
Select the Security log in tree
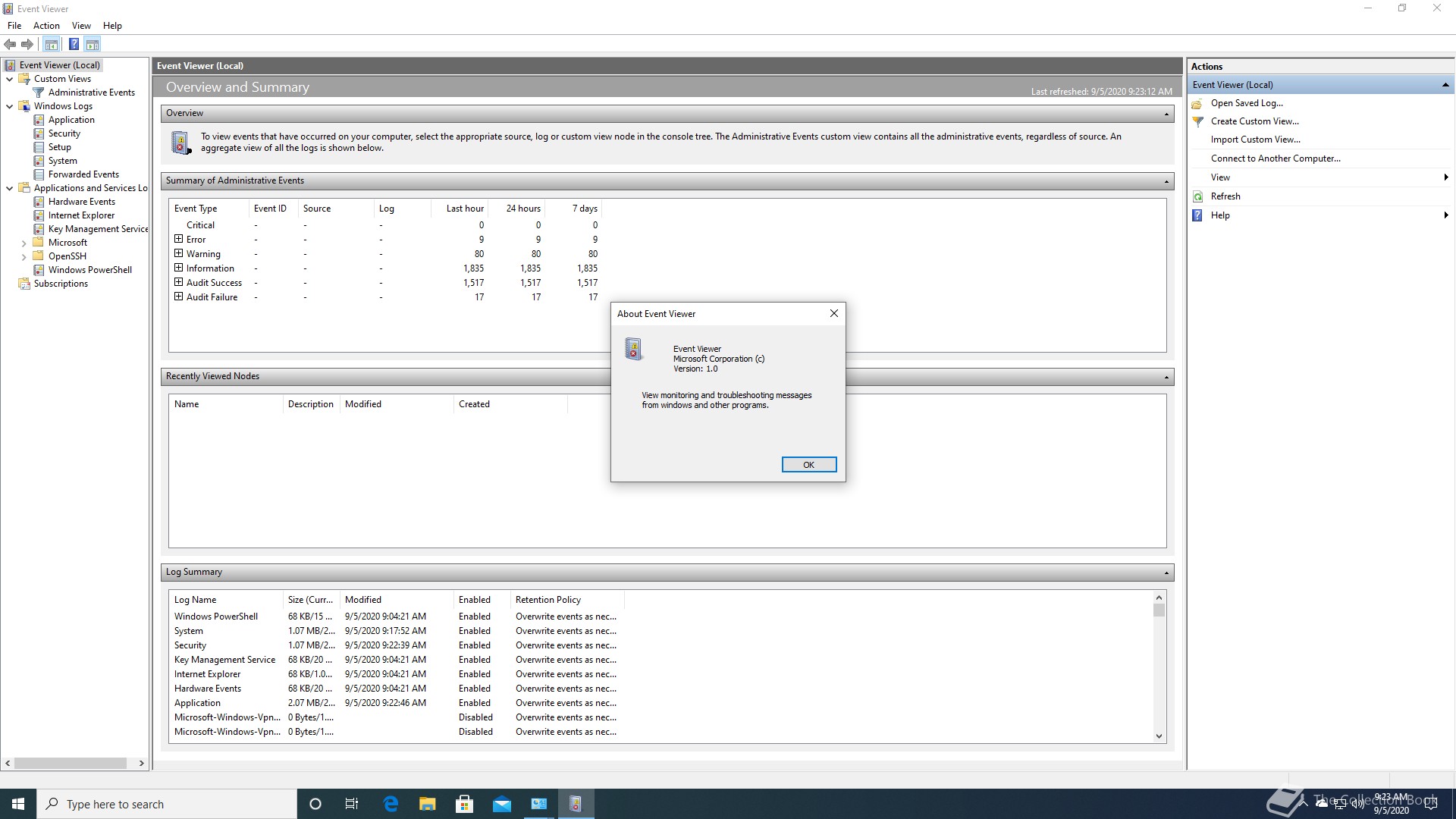(64, 133)
